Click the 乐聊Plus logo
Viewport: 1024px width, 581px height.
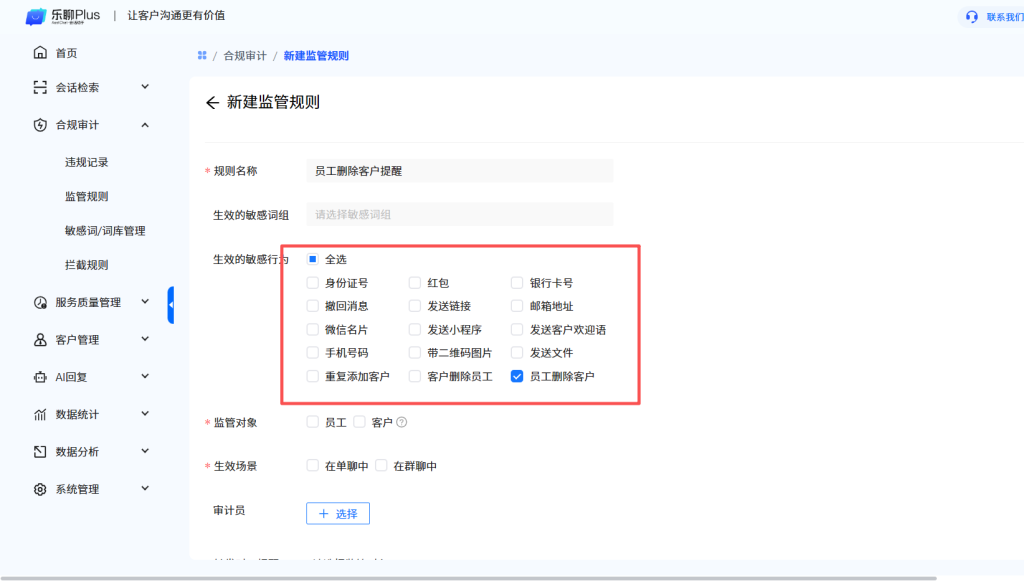tap(66, 16)
